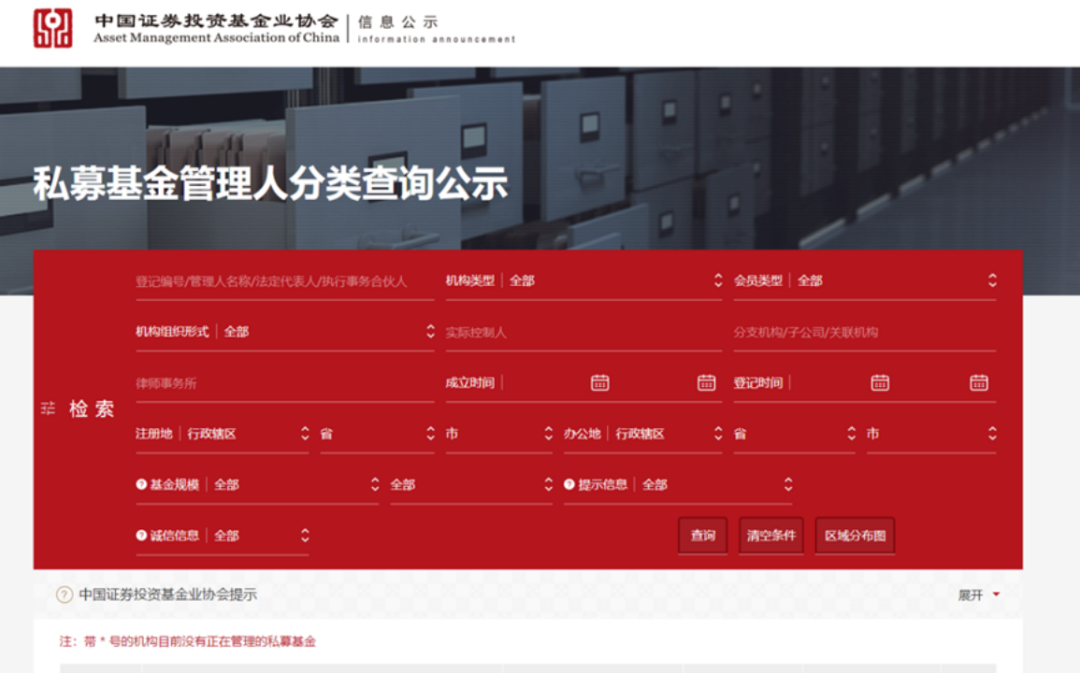This screenshot has width=1080, height=673.
Task: Click the 清空条件 button
Action: point(771,535)
